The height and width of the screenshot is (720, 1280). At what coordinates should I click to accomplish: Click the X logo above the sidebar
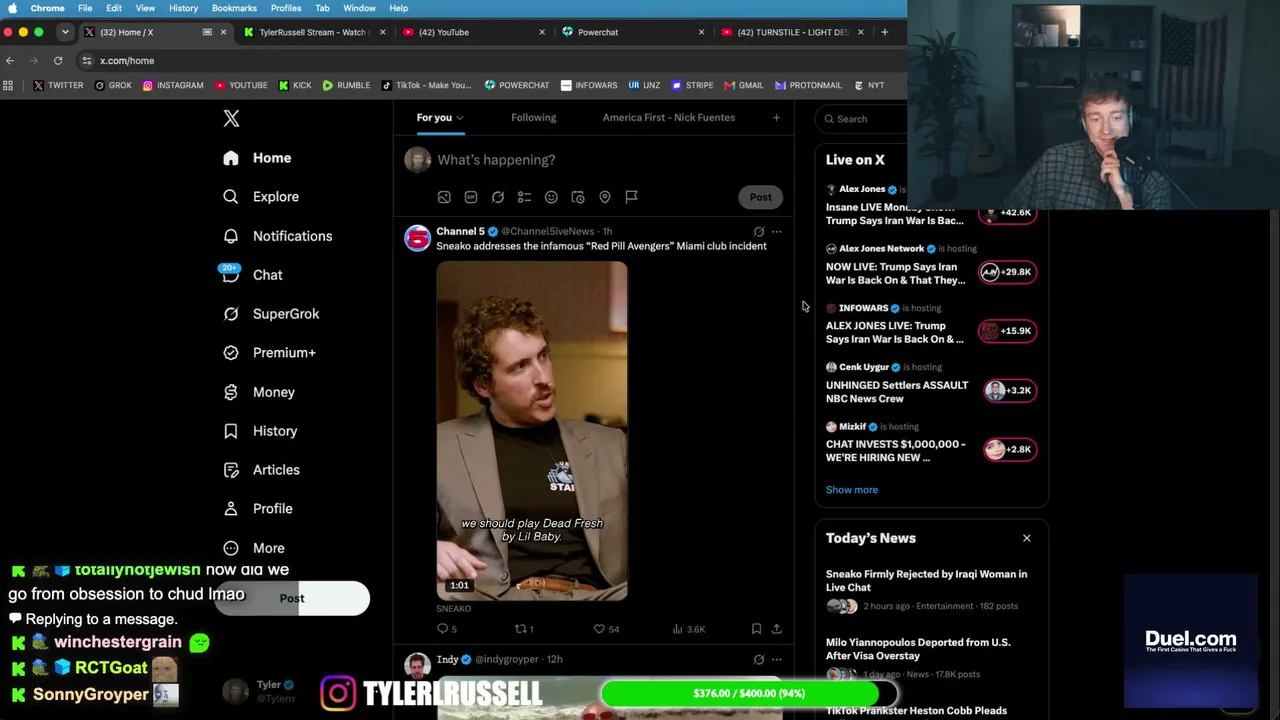[x=231, y=118]
